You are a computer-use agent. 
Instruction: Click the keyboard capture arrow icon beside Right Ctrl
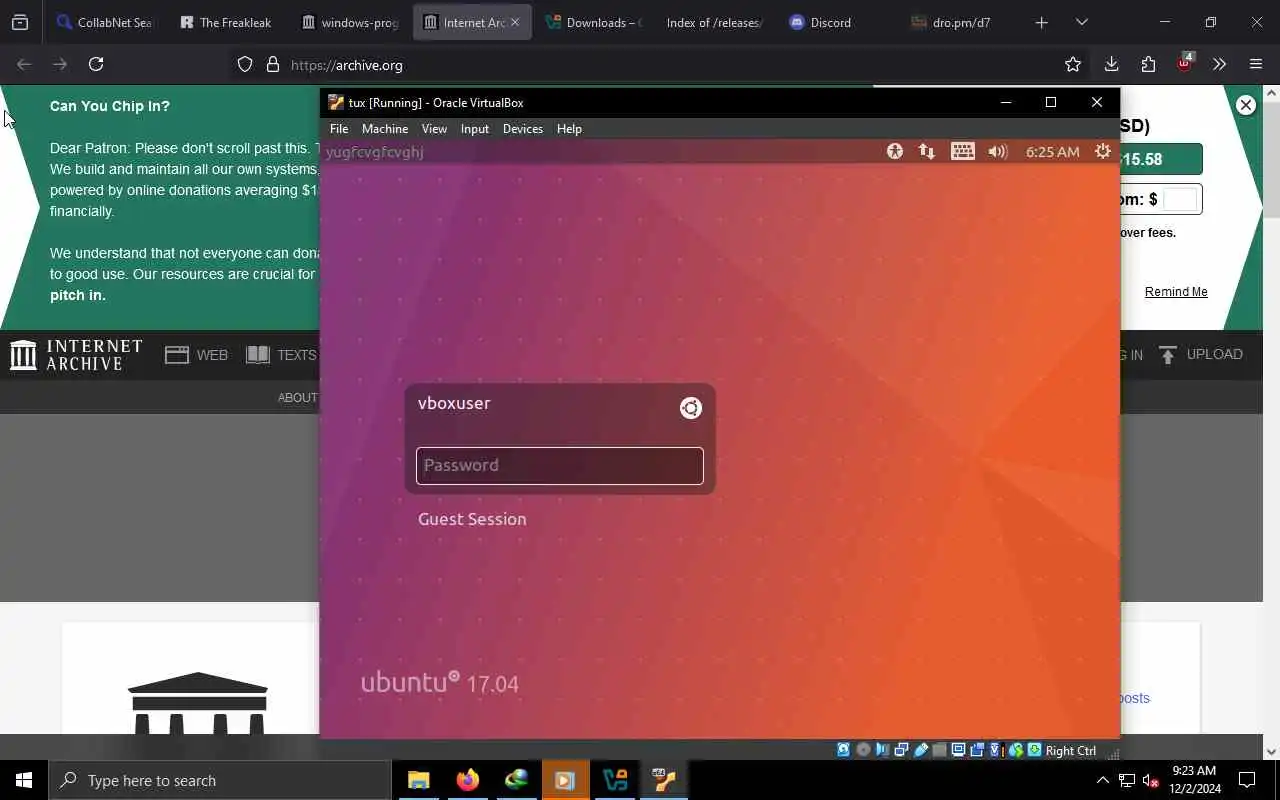pyautogui.click(x=1034, y=750)
